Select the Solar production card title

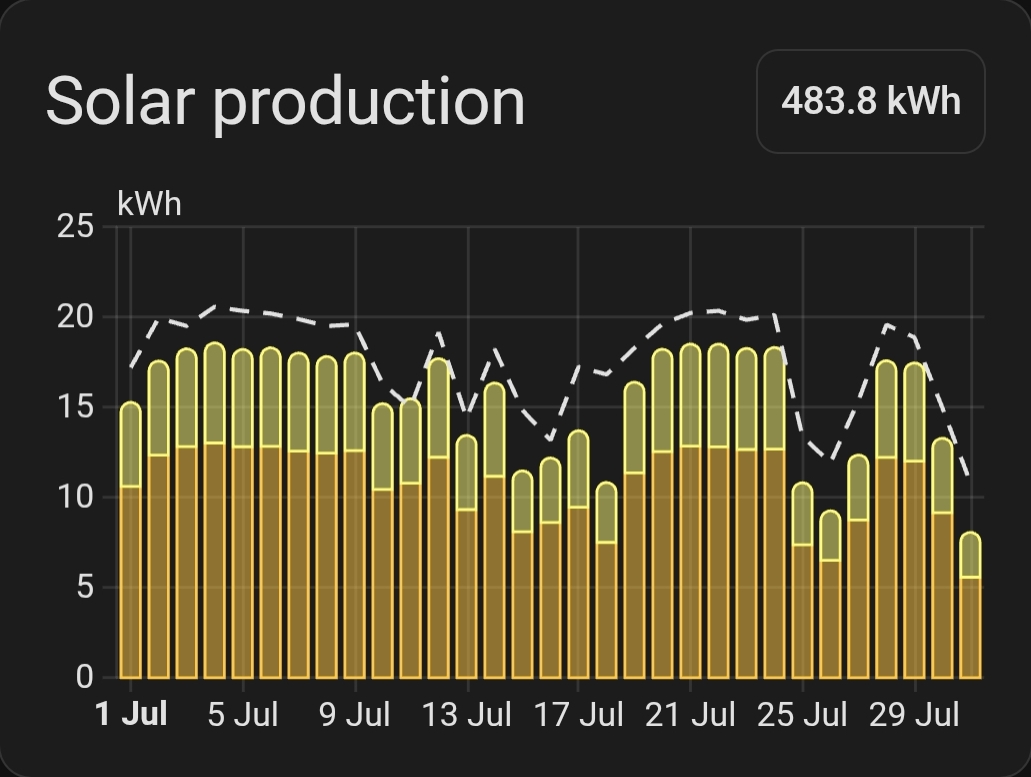pos(285,101)
